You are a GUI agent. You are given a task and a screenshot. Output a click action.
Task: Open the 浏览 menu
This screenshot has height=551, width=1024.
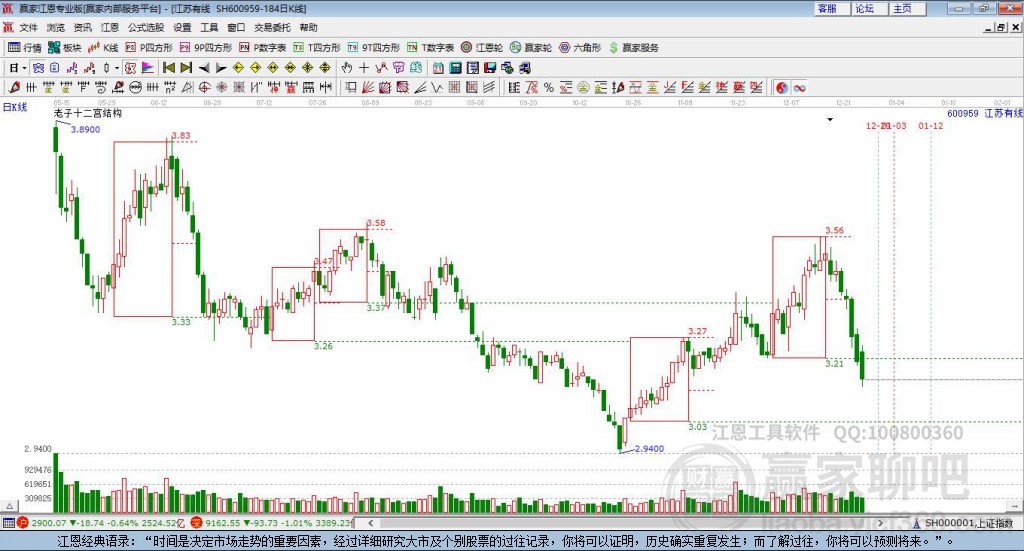coord(56,27)
